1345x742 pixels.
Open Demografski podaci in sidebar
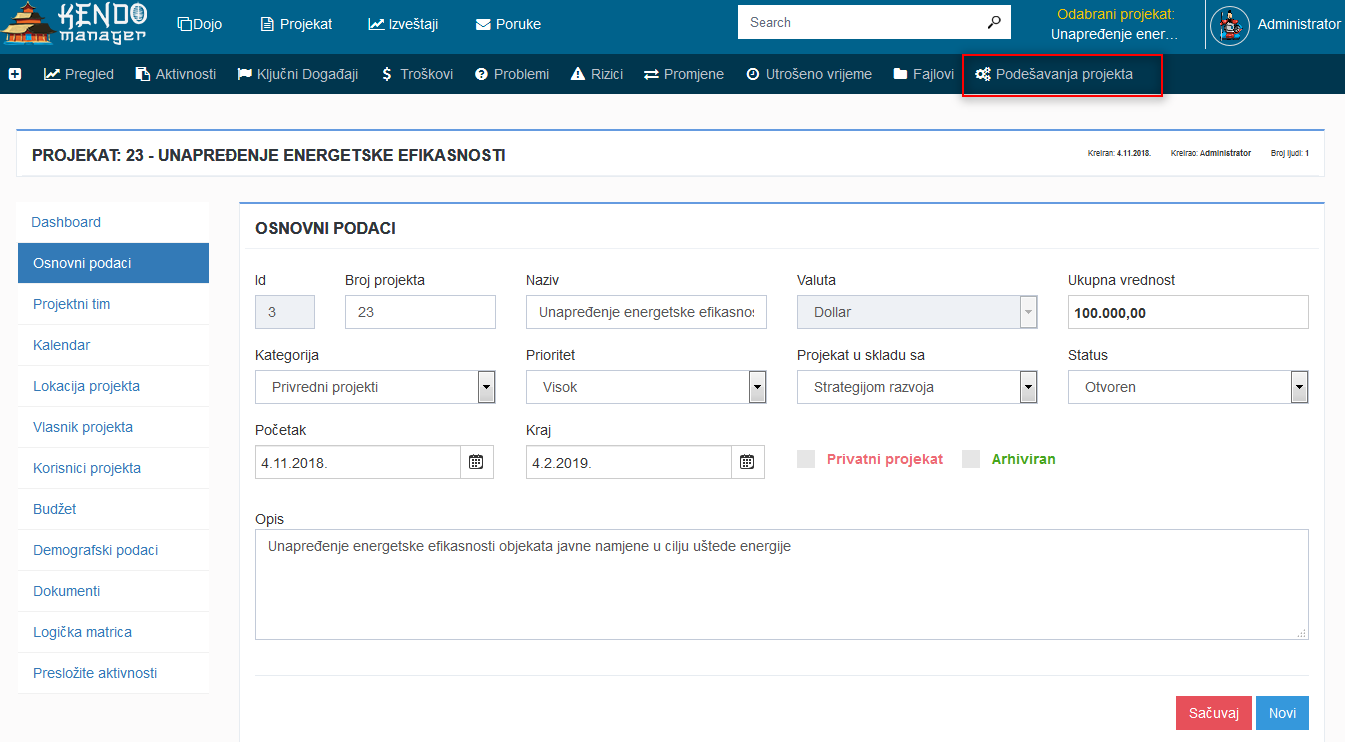[113, 550]
